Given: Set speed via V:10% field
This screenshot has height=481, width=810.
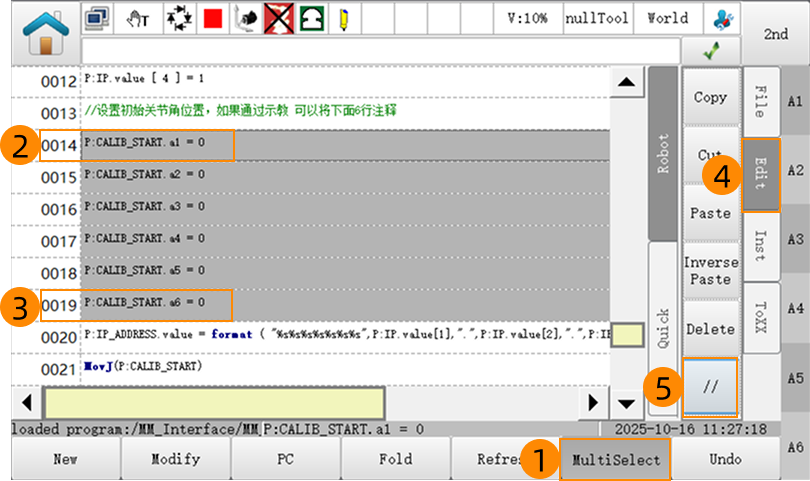Looking at the screenshot, I should [x=527, y=19].
